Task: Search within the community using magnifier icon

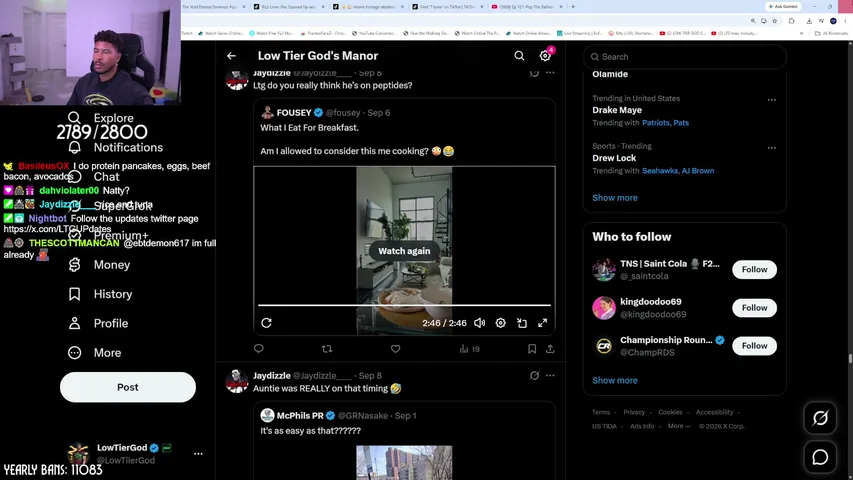Action: 519,56
